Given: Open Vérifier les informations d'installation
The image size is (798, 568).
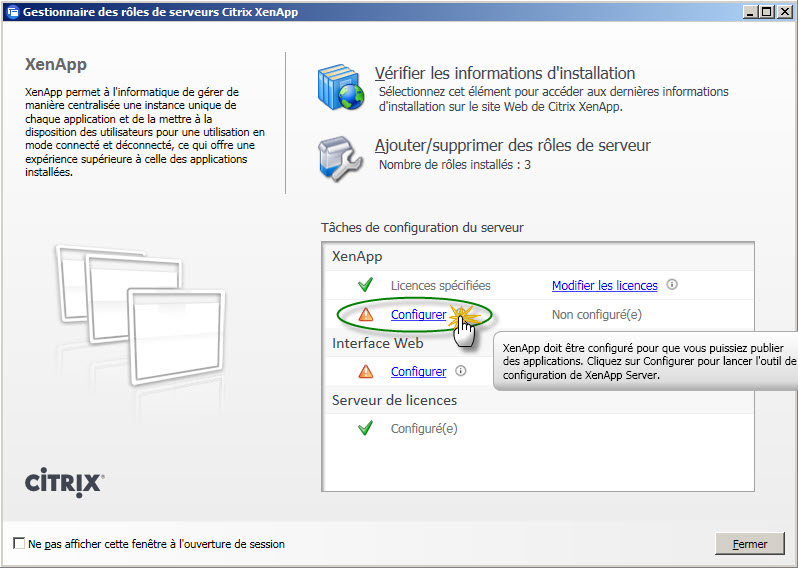Looking at the screenshot, I should tap(505, 73).
